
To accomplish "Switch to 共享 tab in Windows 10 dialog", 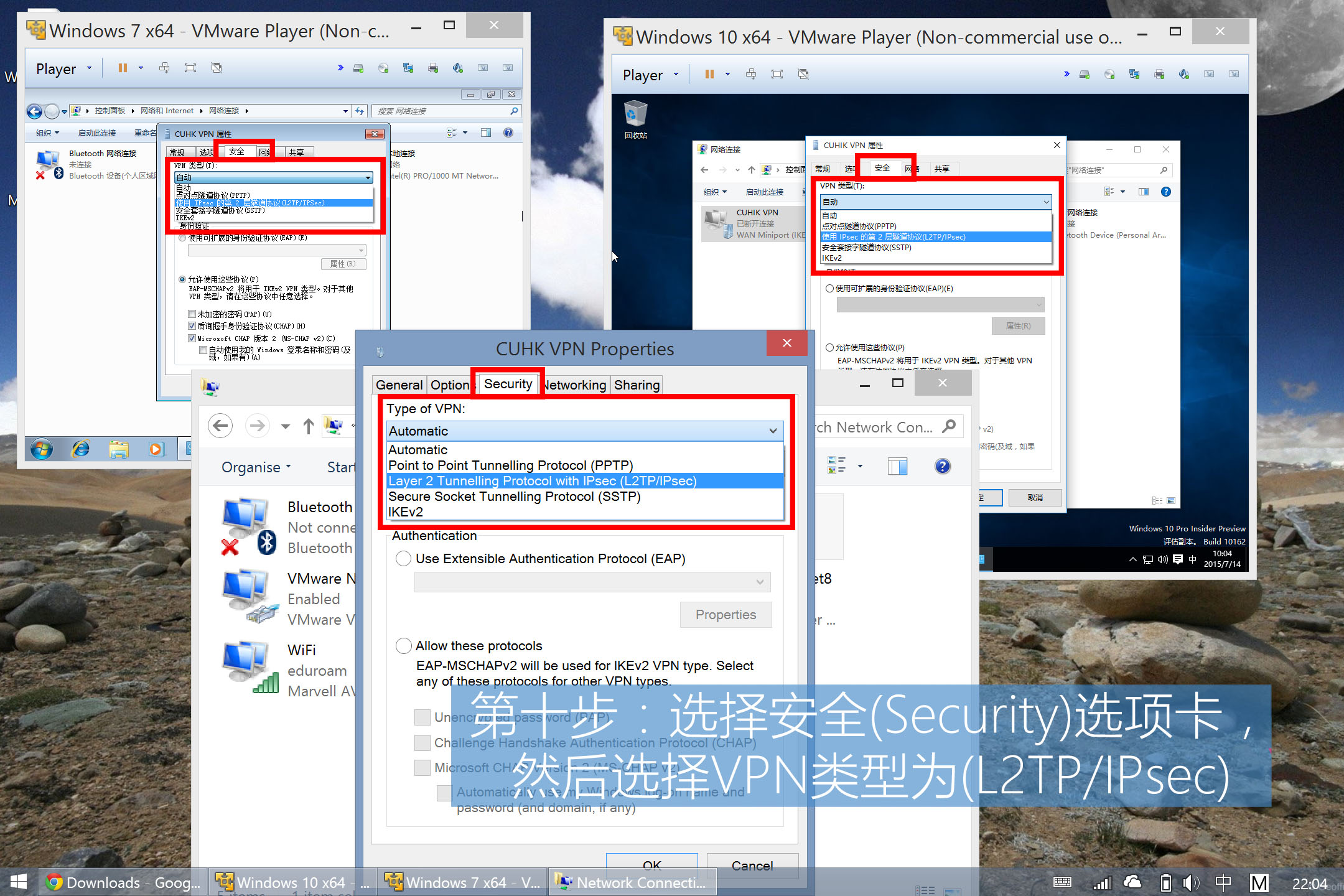I will [941, 169].
